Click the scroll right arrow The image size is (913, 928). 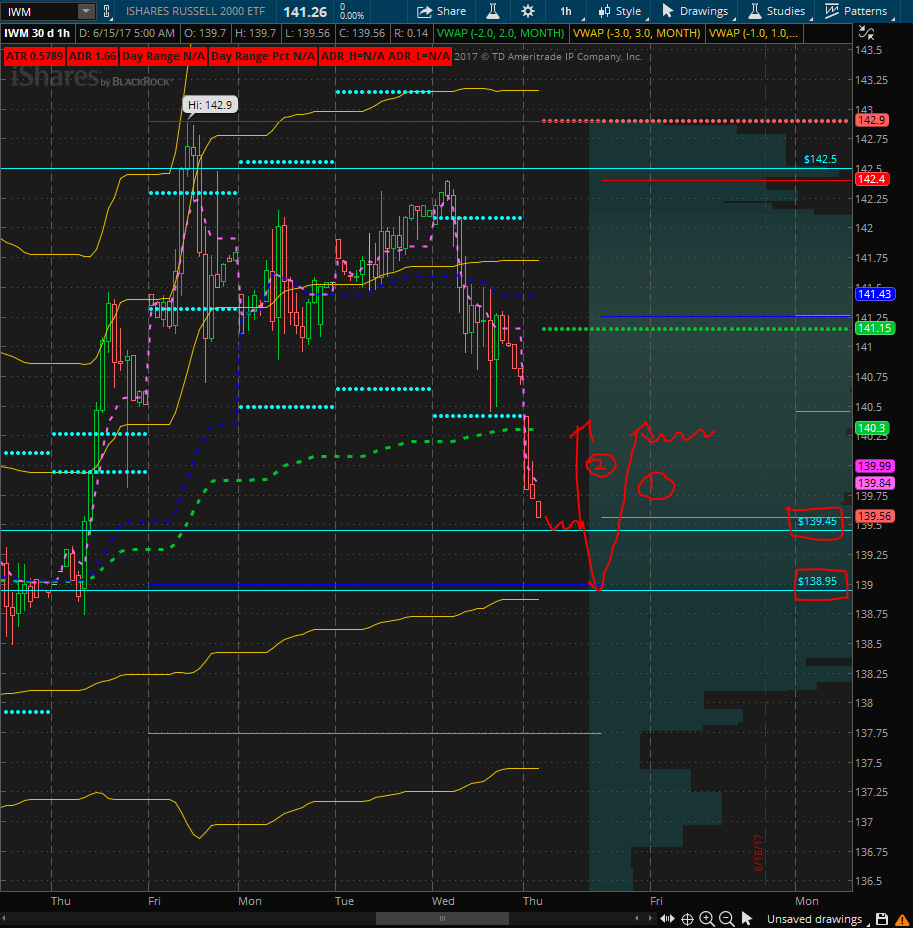(x=650, y=919)
